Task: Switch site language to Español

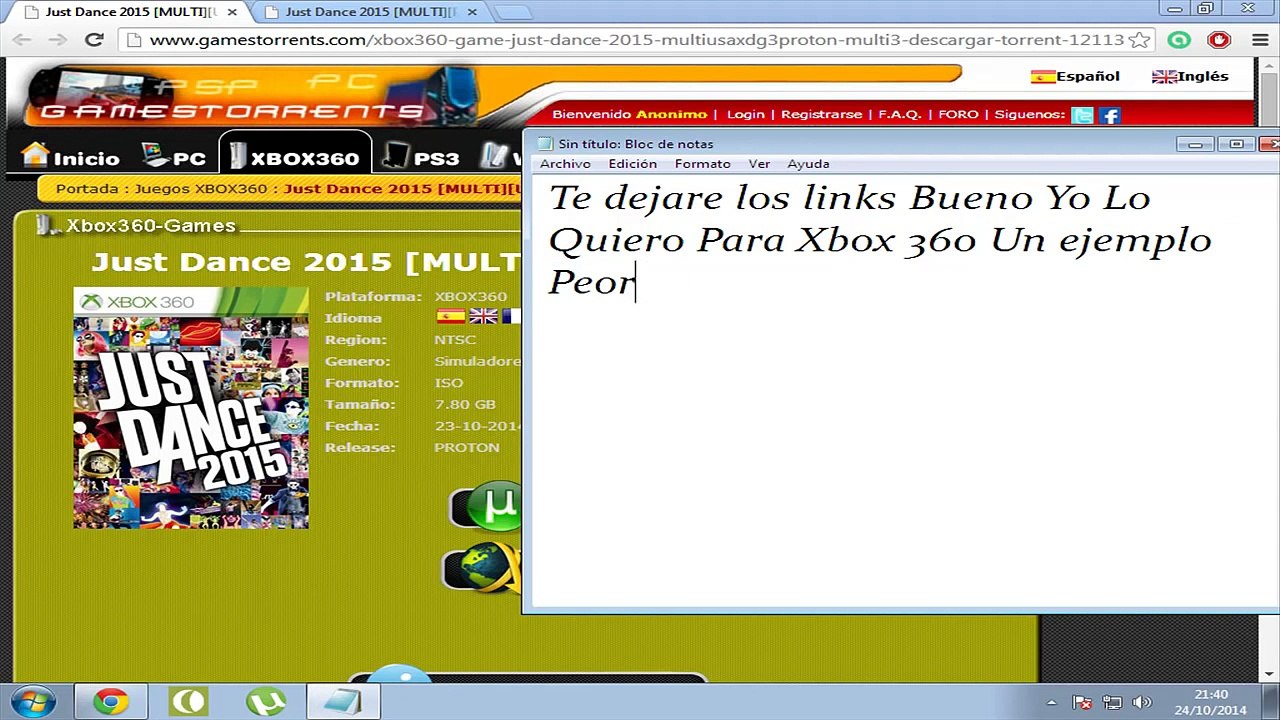Action: (1075, 76)
